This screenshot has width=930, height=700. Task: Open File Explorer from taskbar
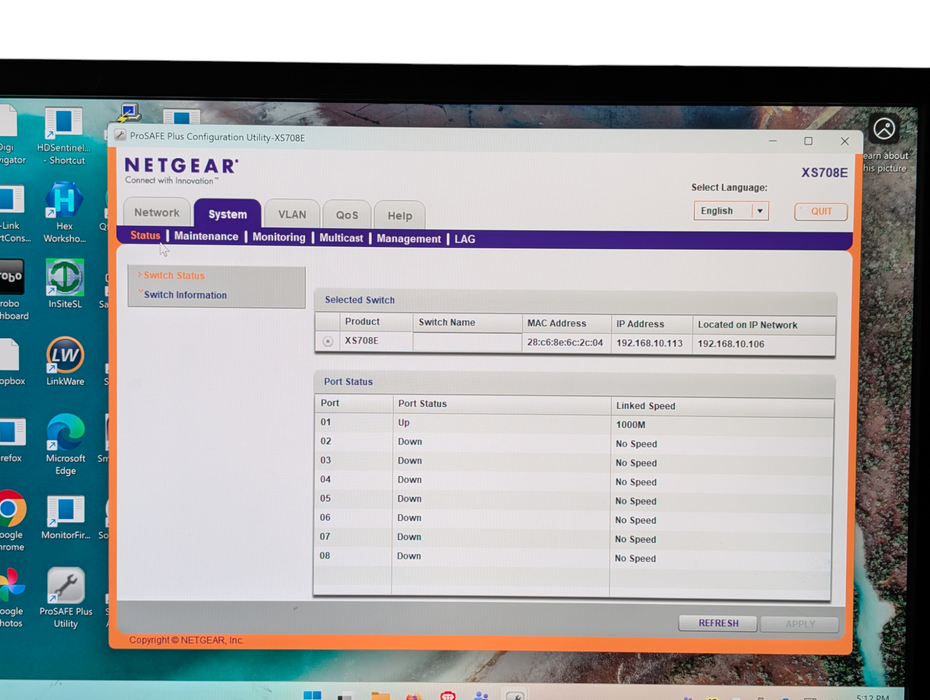coord(380,696)
